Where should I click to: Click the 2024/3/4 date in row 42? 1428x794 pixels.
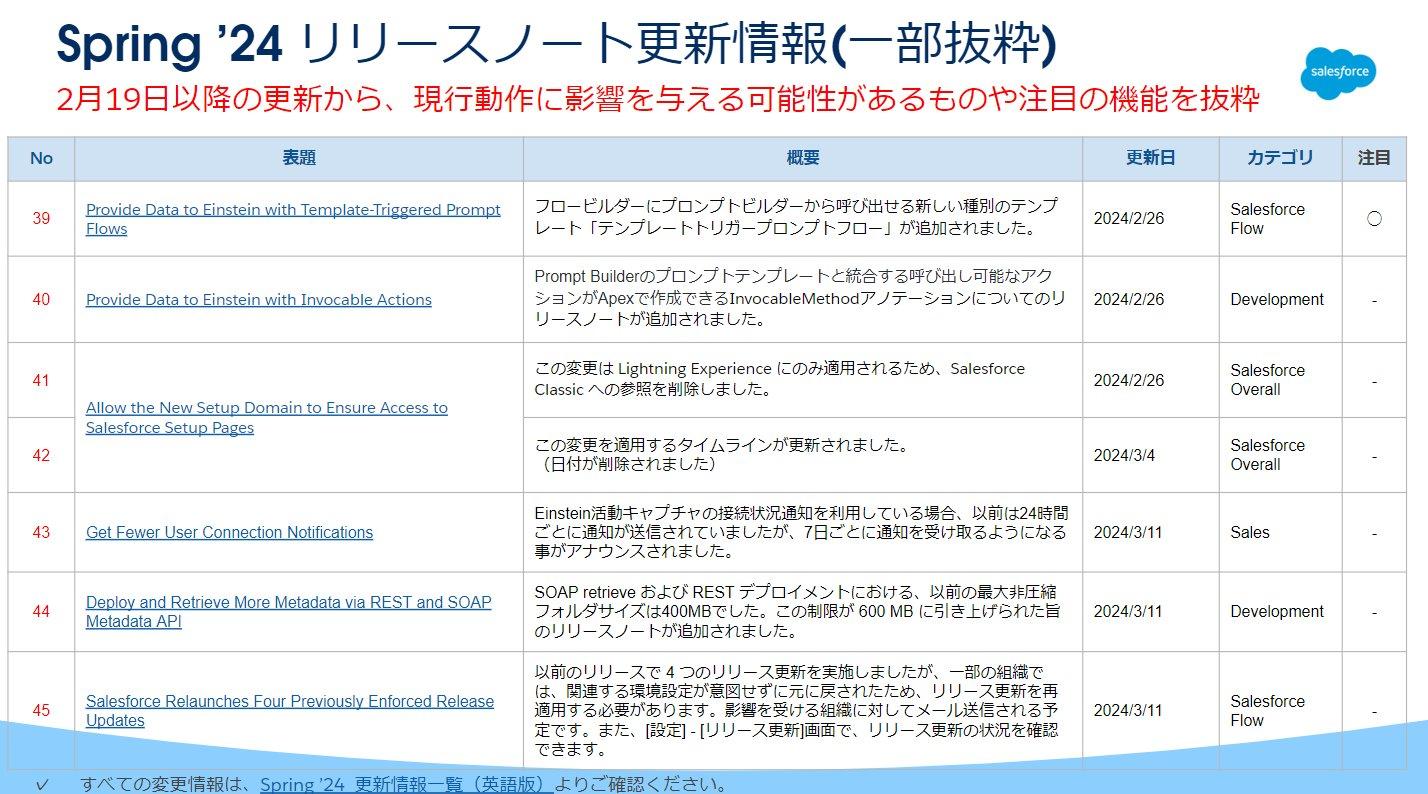(x=1124, y=455)
